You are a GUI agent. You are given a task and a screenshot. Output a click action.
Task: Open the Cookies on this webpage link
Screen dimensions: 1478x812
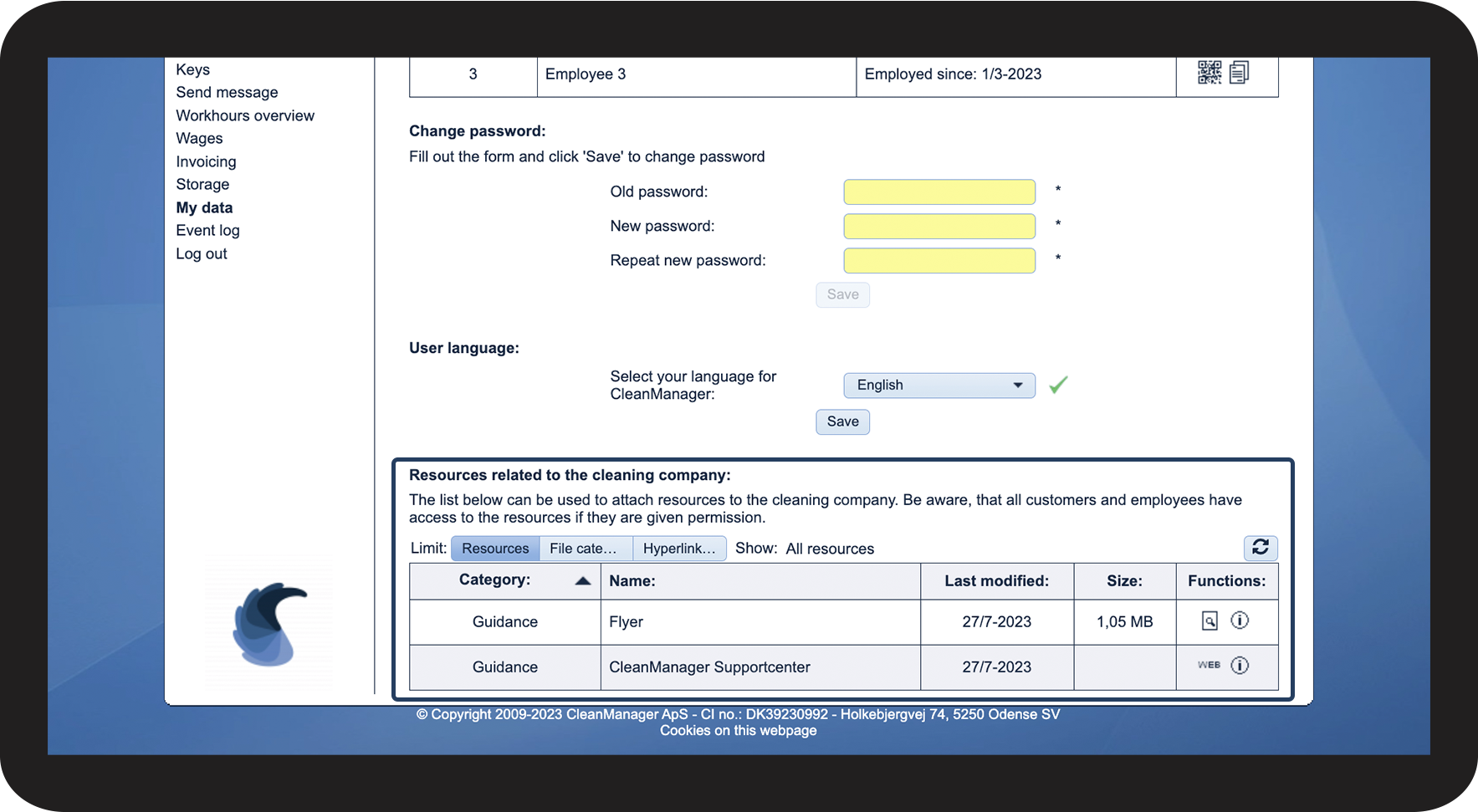click(738, 731)
